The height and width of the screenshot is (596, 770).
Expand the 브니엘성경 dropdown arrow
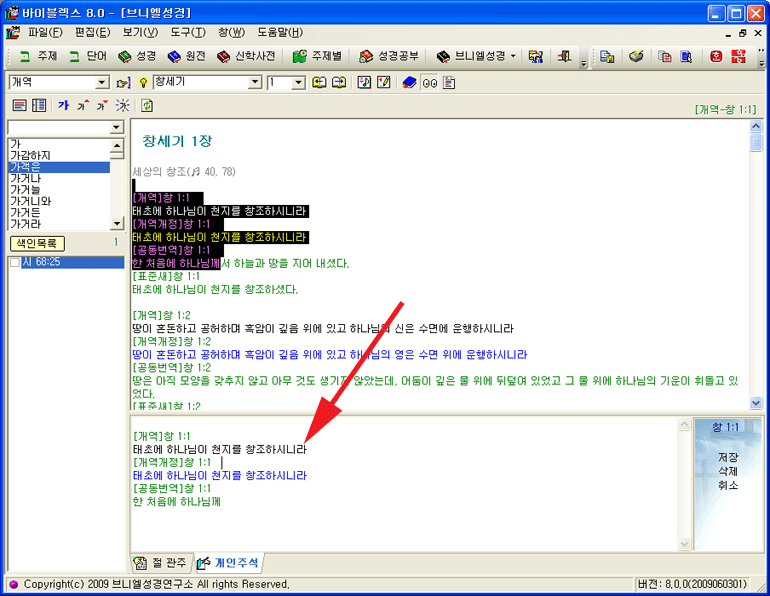pos(513,56)
